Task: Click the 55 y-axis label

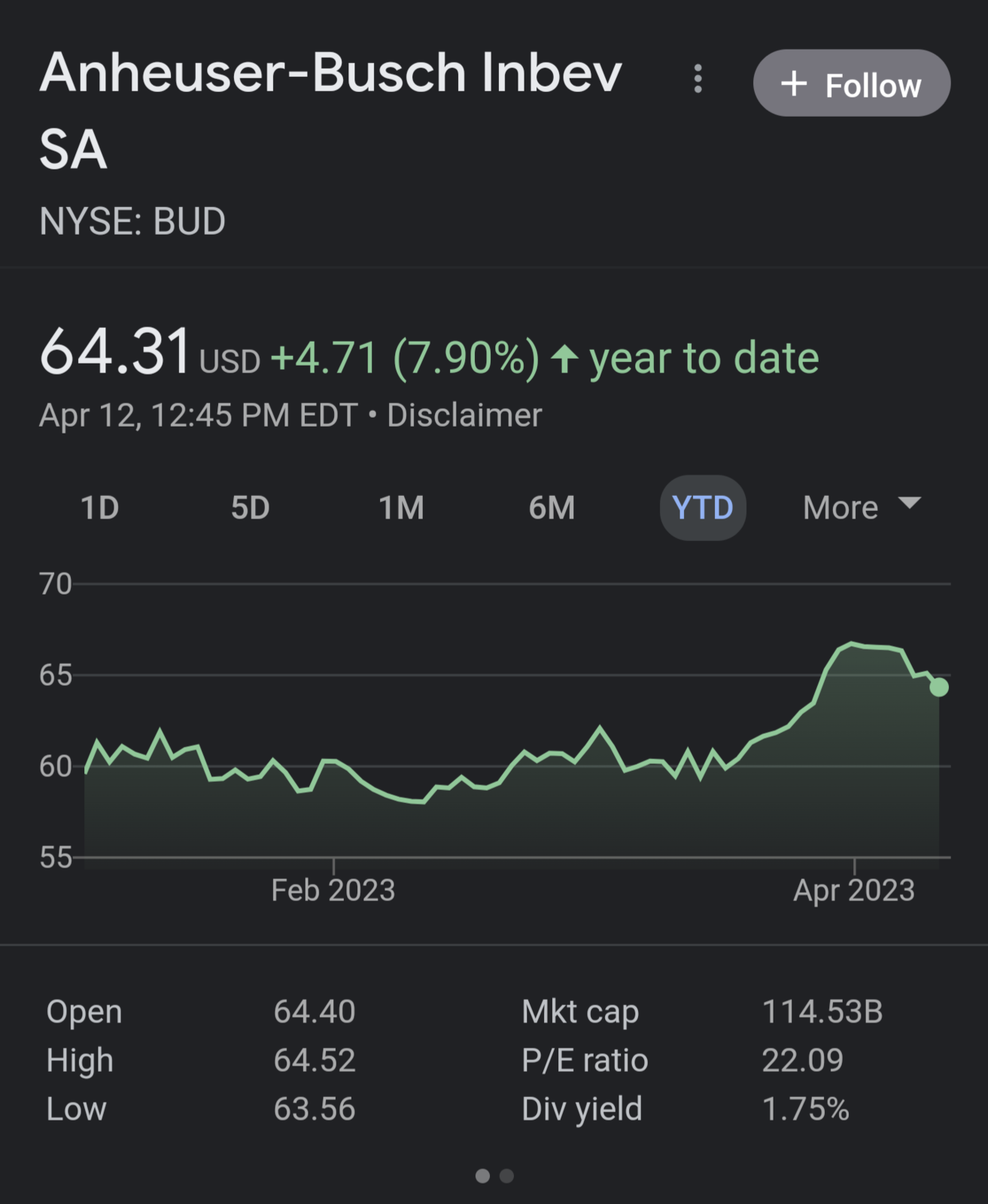Action: pyautogui.click(x=56, y=858)
